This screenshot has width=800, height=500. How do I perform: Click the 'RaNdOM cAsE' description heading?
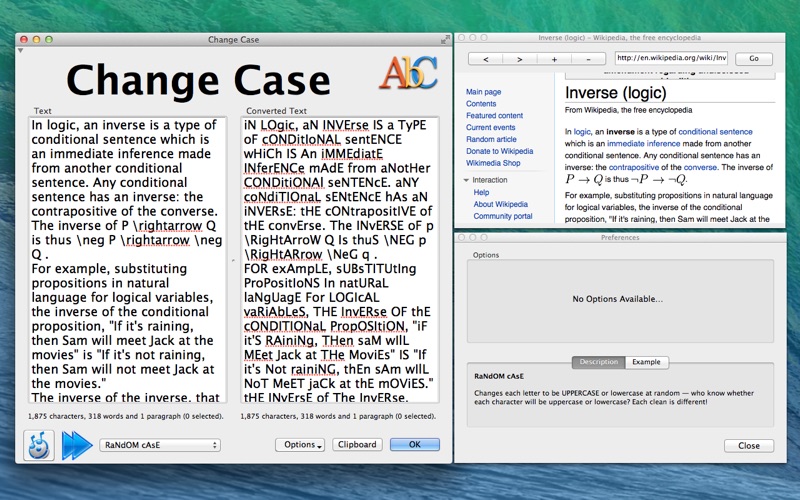click(499, 376)
